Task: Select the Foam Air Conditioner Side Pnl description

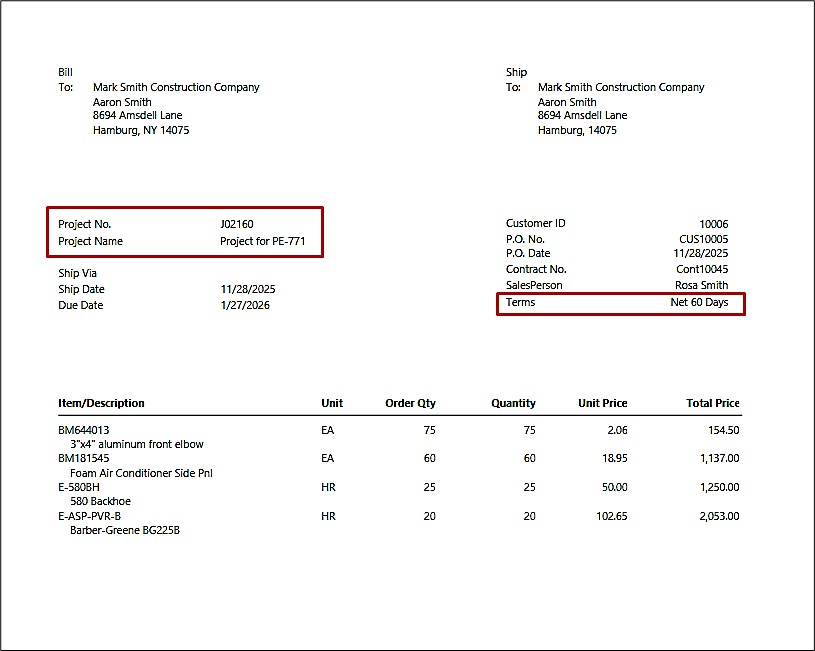Action: (141, 473)
